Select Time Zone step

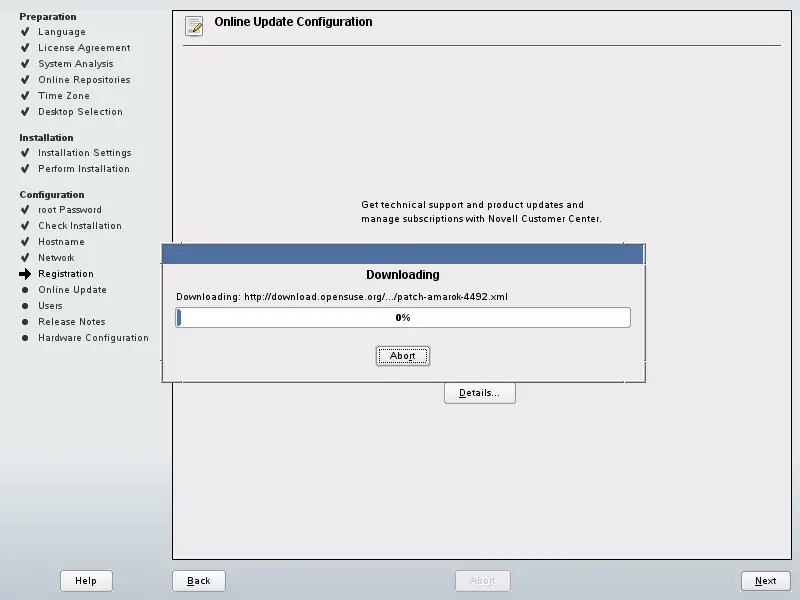click(64, 95)
